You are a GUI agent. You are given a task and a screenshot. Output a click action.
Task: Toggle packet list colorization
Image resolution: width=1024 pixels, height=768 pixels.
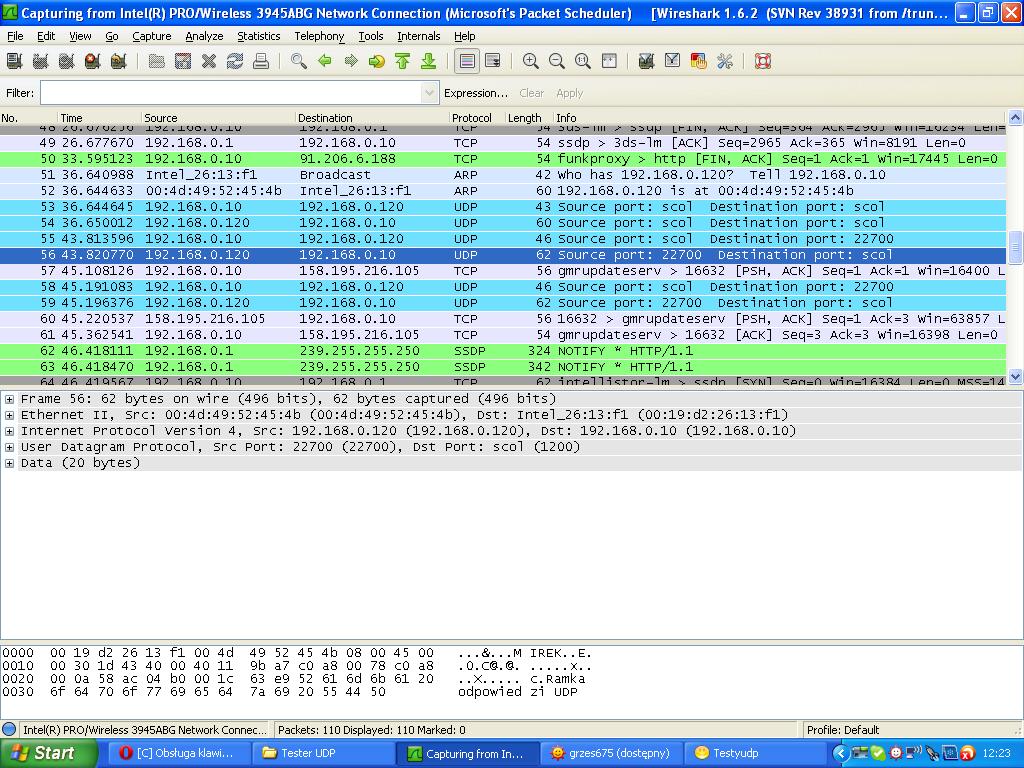tap(467, 61)
